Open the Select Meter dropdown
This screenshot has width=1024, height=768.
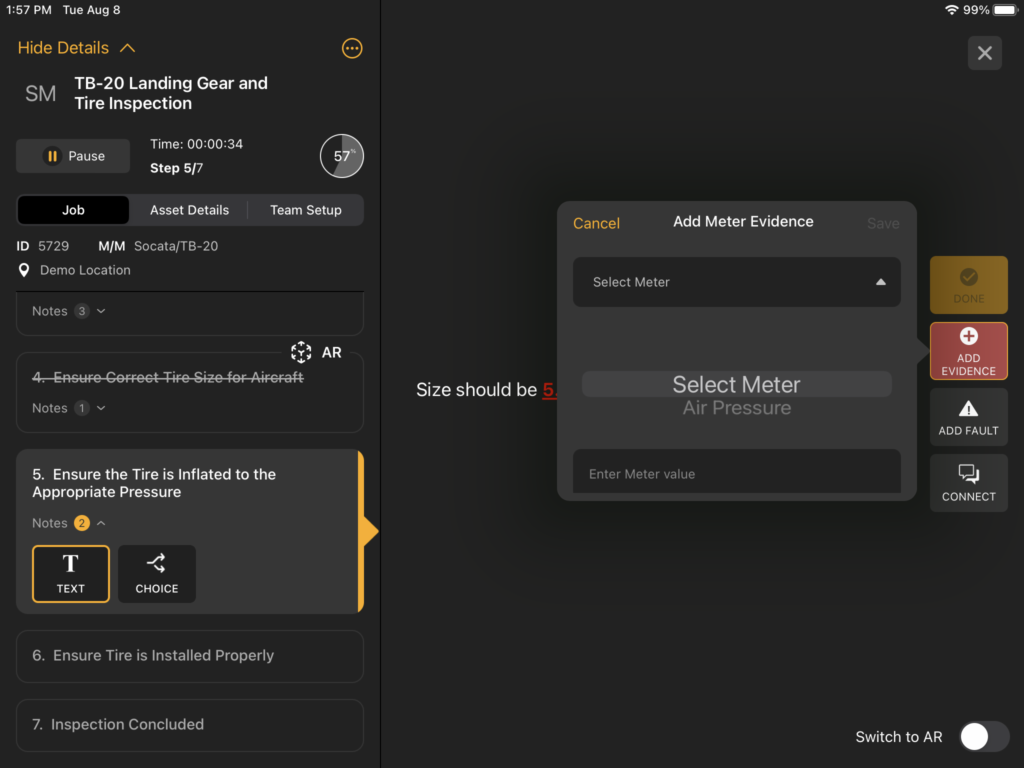click(x=737, y=282)
